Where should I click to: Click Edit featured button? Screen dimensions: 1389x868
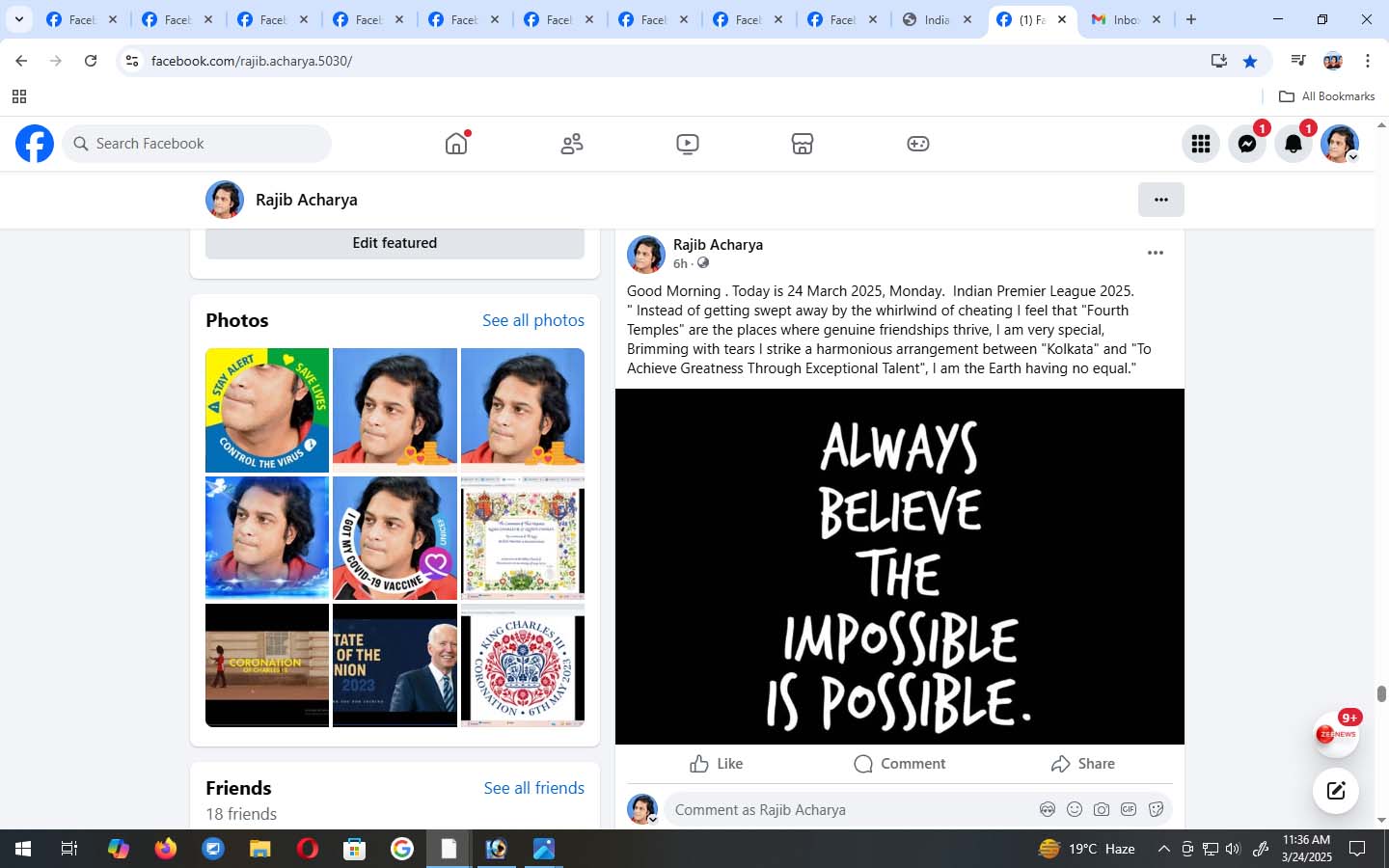[x=395, y=243]
